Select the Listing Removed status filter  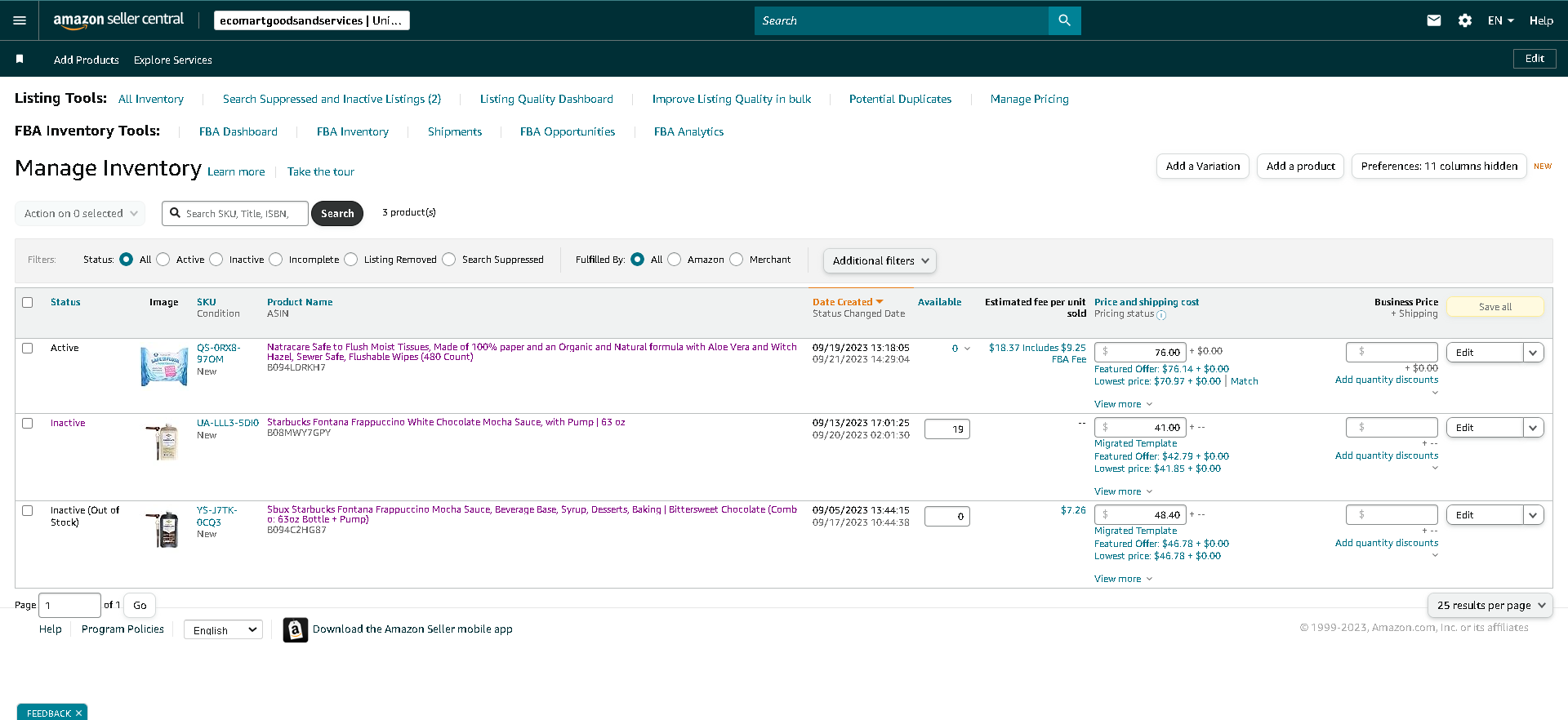(x=351, y=260)
